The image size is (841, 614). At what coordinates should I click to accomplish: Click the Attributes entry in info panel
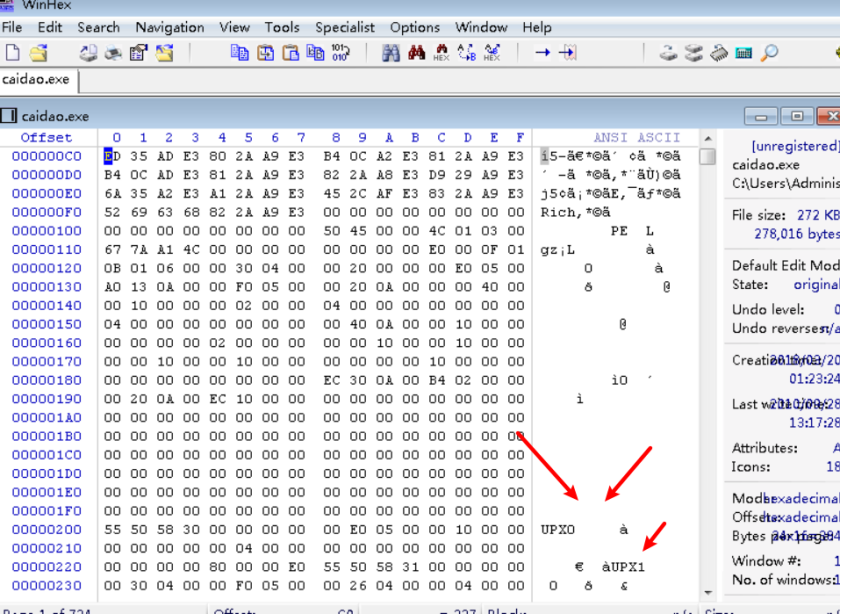coord(785,448)
